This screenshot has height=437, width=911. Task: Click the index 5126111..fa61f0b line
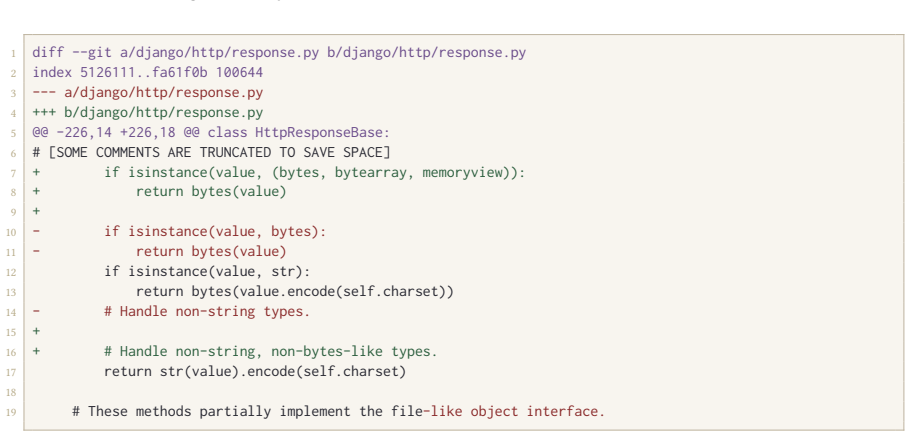pos(148,73)
